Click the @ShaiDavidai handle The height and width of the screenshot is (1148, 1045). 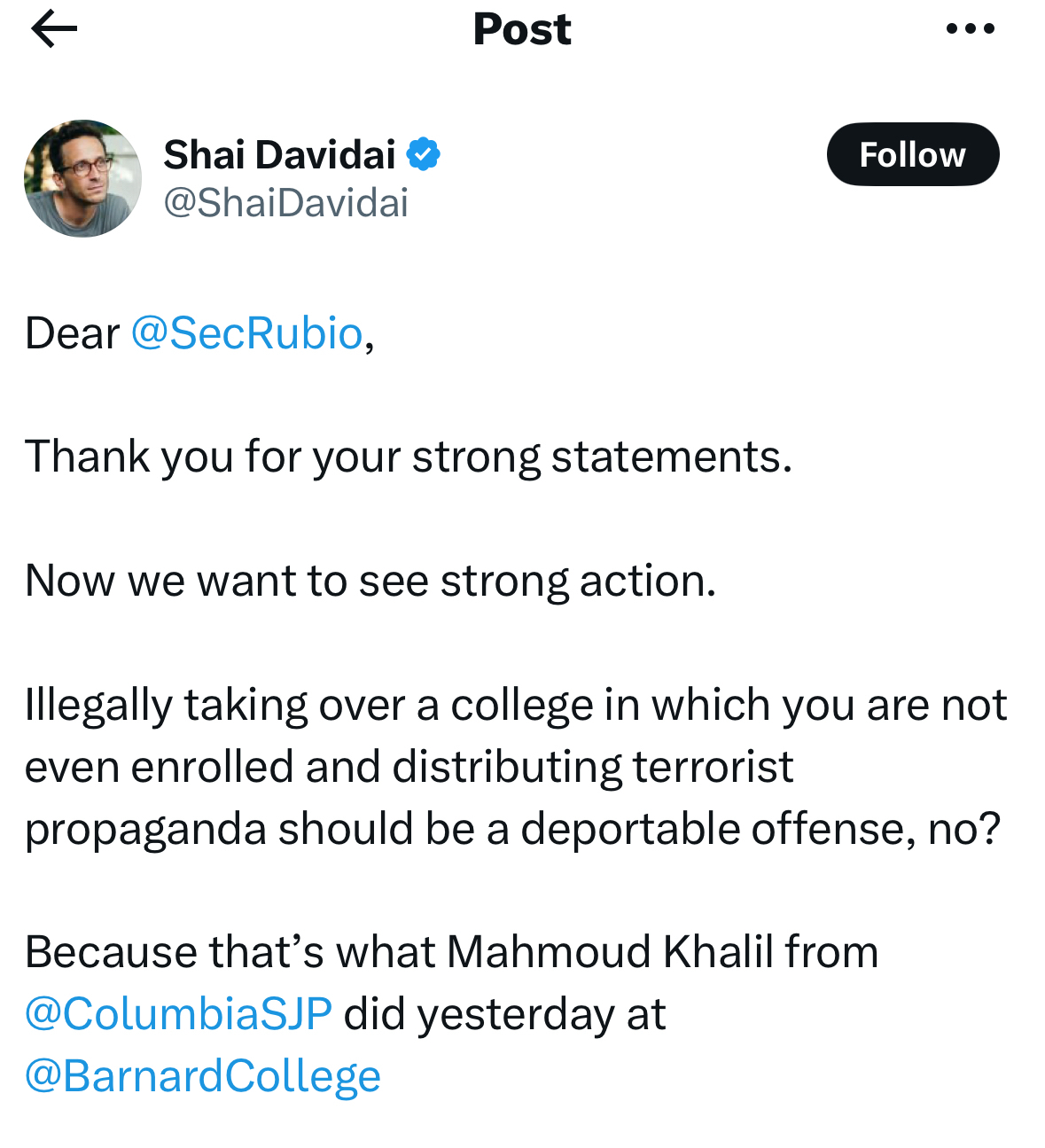(x=285, y=203)
